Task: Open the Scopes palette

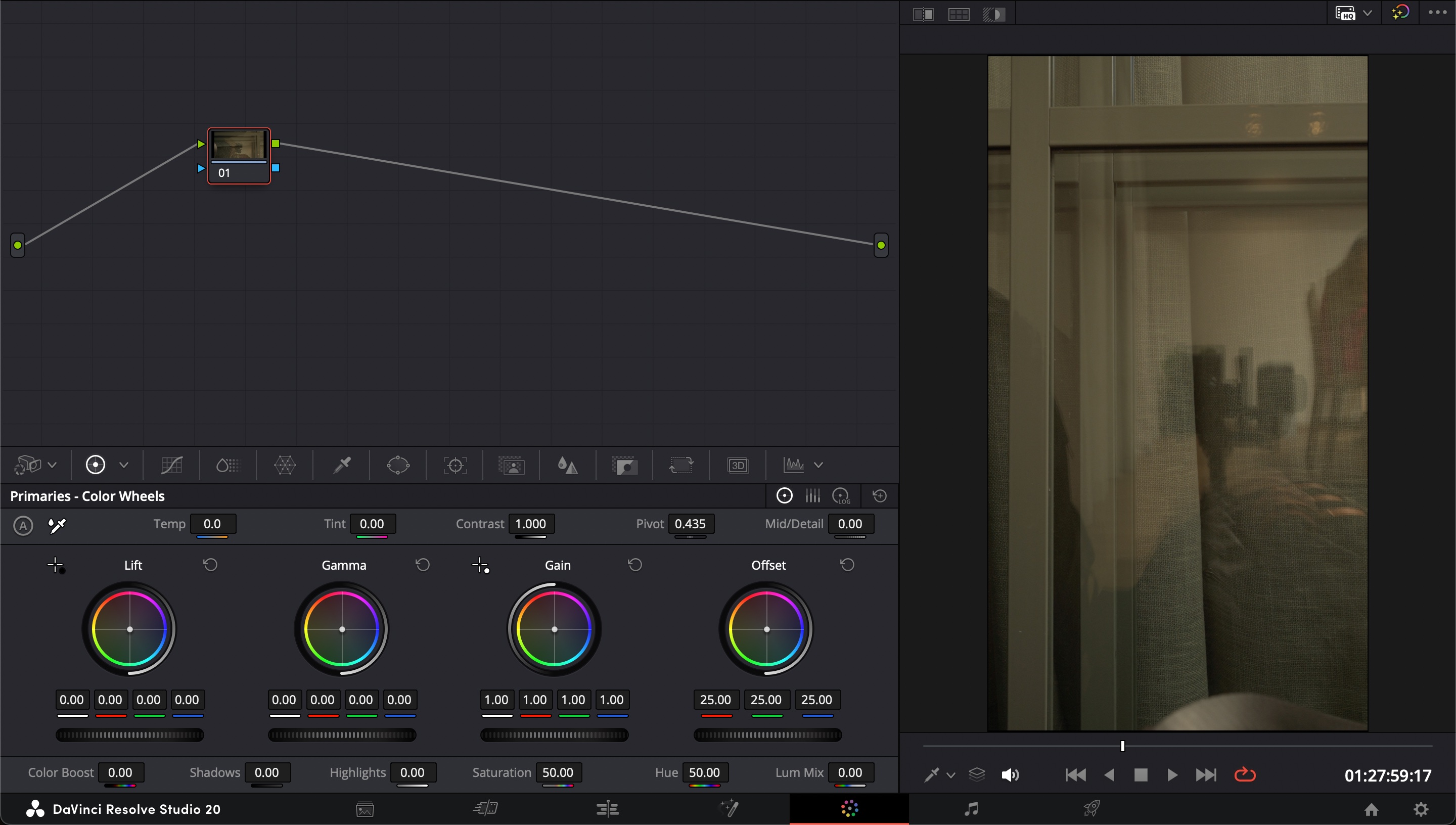Action: [794, 465]
